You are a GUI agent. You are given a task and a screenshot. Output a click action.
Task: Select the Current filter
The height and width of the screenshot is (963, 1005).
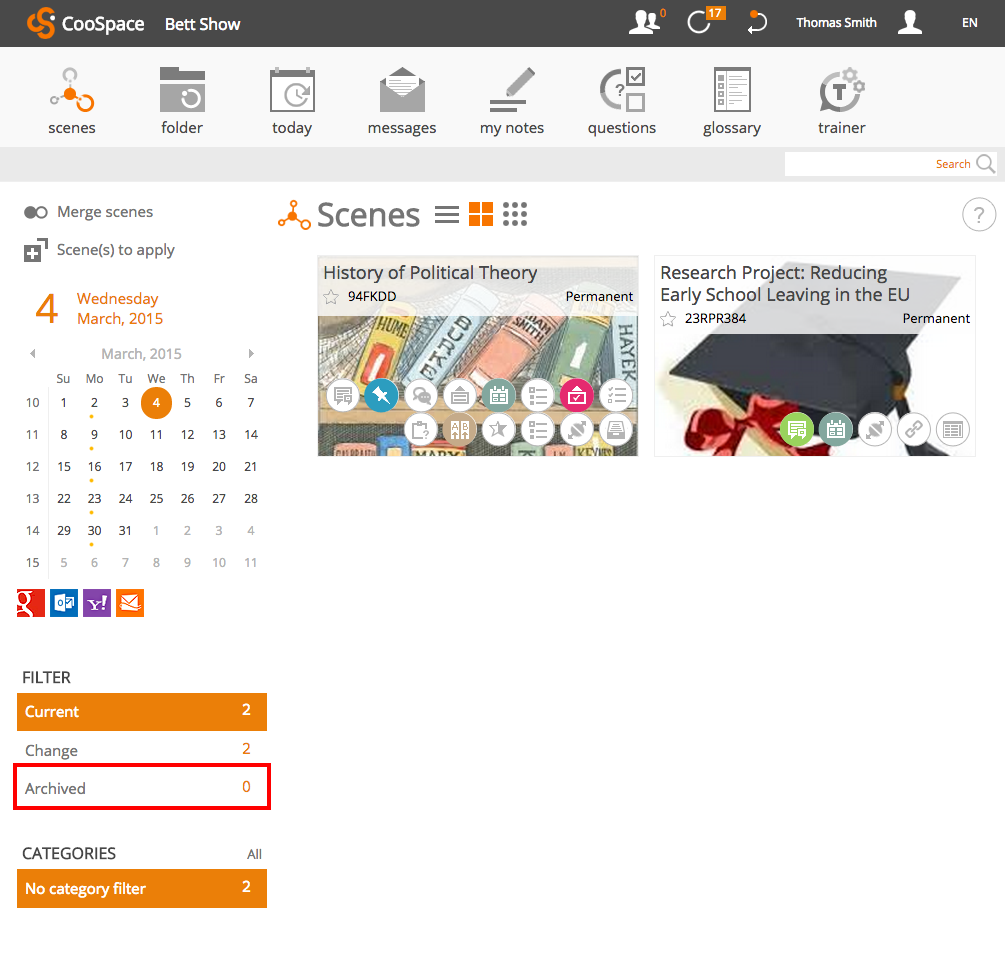[x=142, y=712]
